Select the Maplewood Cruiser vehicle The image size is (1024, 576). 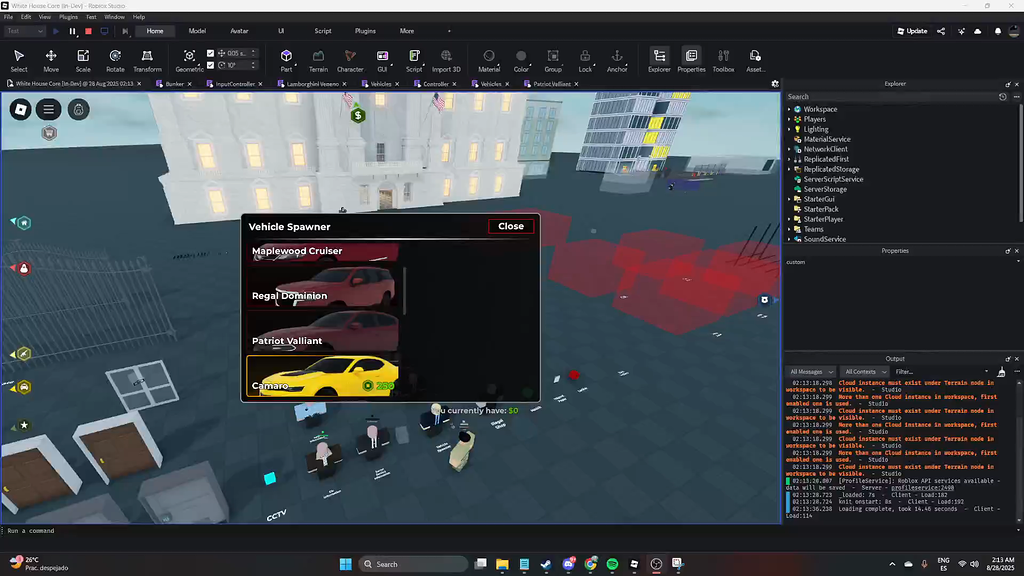pos(323,251)
